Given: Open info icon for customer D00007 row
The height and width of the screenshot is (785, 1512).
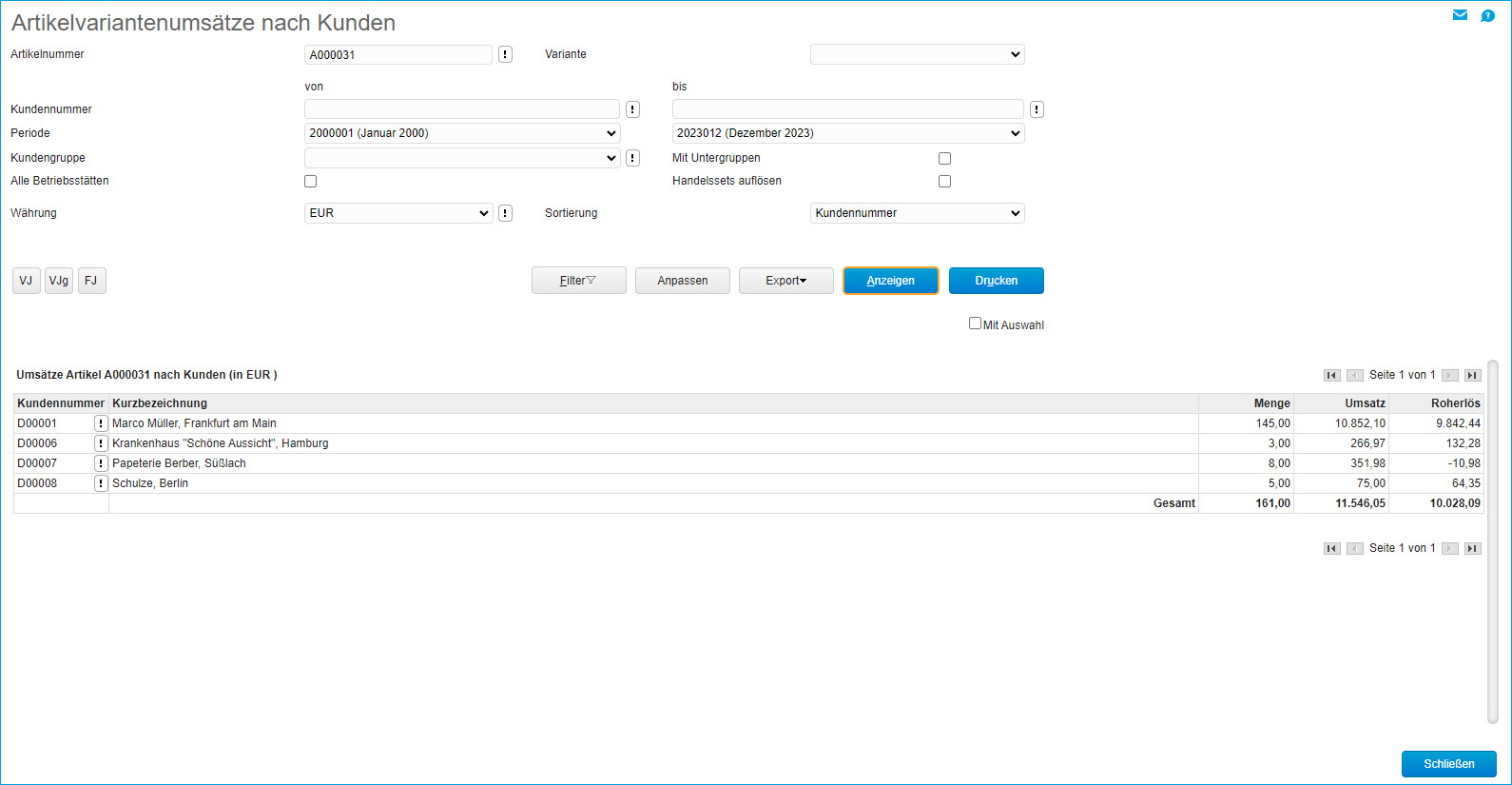Looking at the screenshot, I should pyautogui.click(x=101, y=463).
